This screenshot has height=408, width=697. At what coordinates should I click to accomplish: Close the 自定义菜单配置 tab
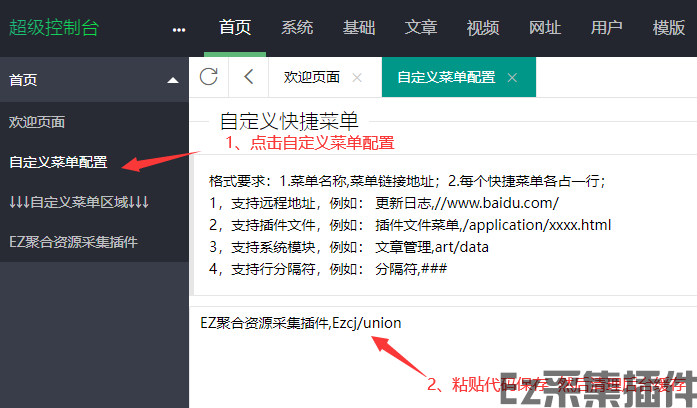(512, 77)
